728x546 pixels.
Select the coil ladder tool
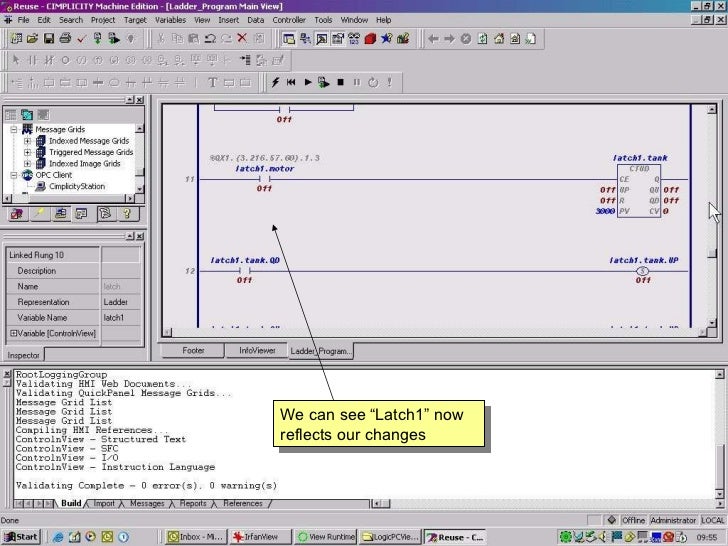click(65, 60)
